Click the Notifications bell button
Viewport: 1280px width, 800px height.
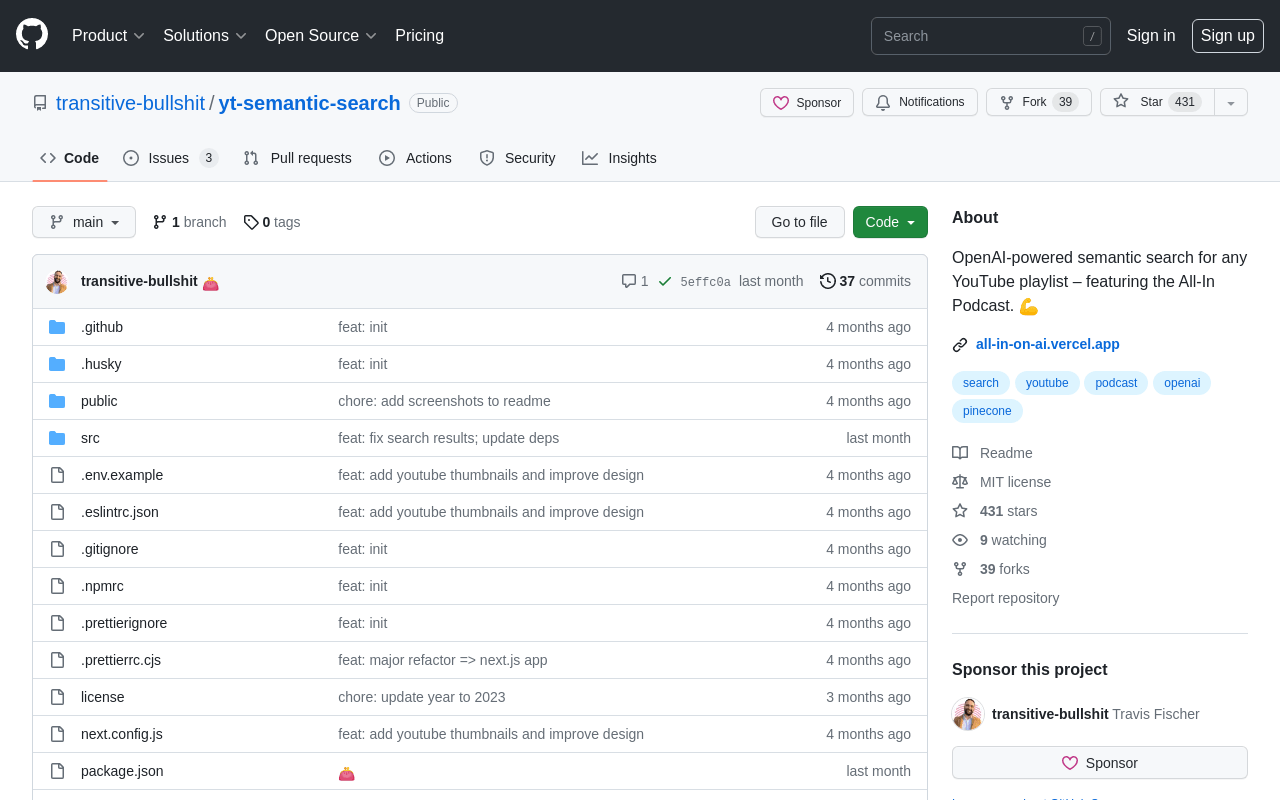coord(920,102)
